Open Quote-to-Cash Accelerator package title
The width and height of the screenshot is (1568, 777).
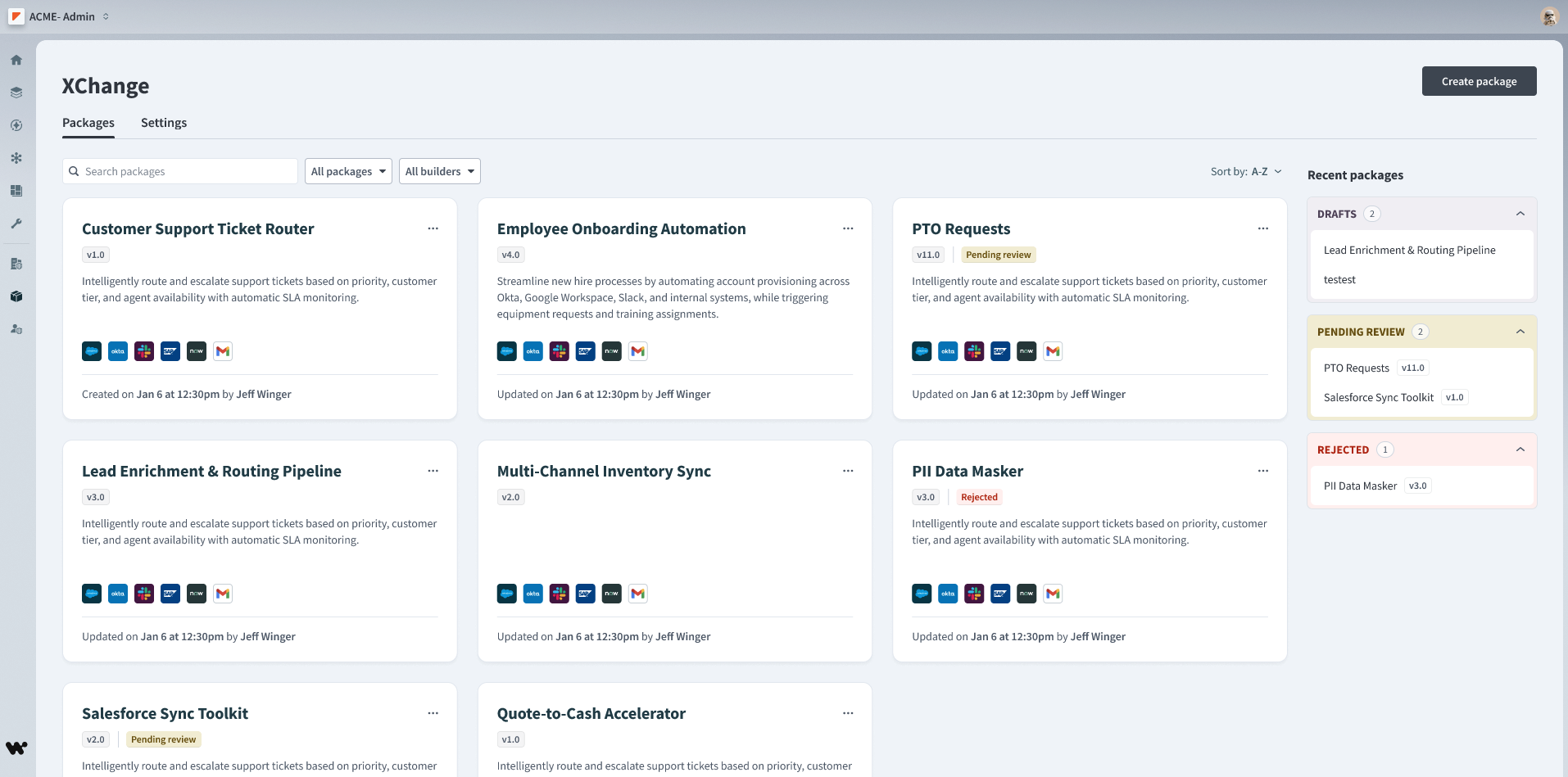[591, 713]
